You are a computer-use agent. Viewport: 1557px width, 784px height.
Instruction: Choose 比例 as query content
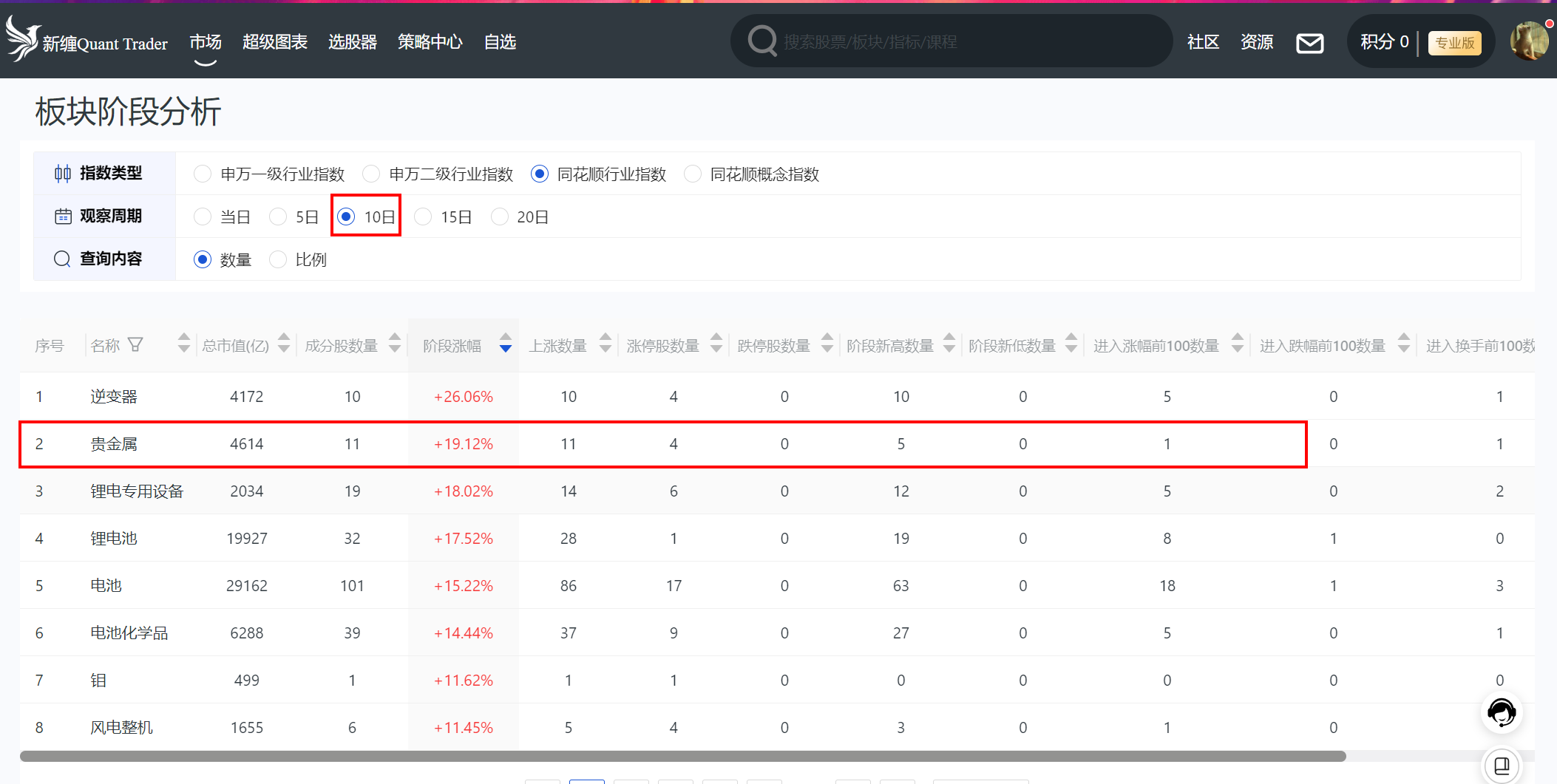point(278,260)
